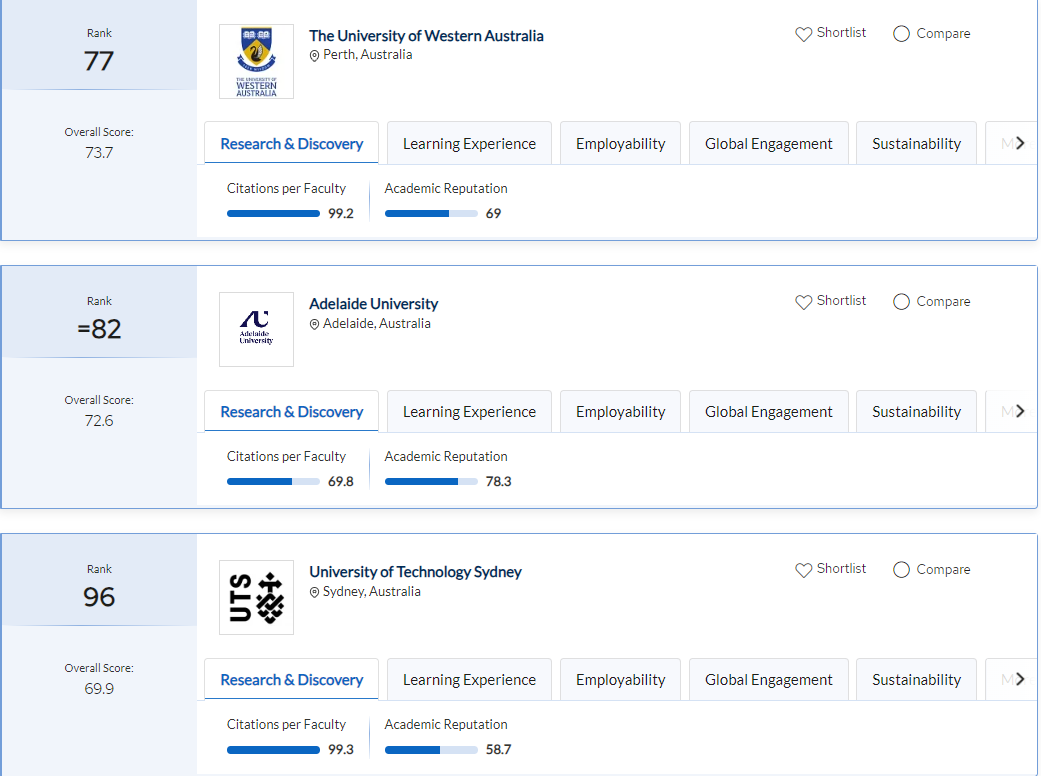Shortlist University of Technology Sydney heart icon
This screenshot has height=776, width=1041.
pyautogui.click(x=803, y=570)
